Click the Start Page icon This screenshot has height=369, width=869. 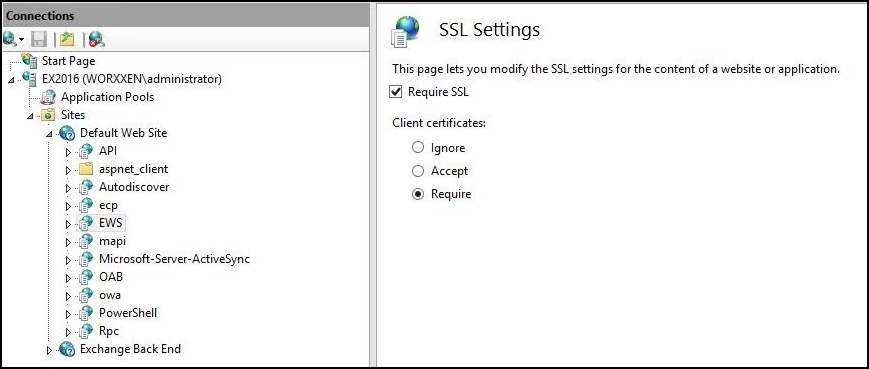pos(30,60)
